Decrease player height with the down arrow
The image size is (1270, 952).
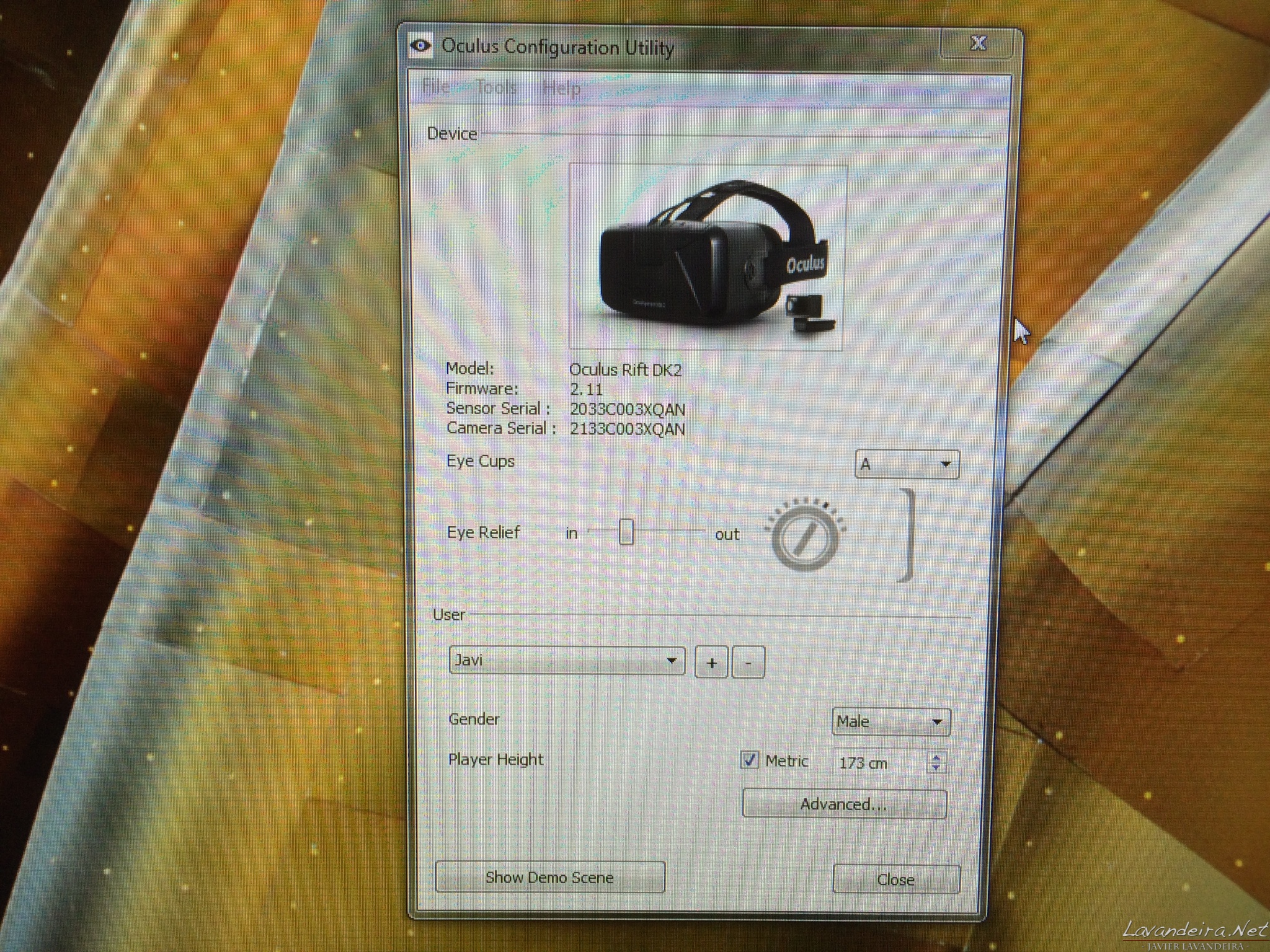(936, 768)
